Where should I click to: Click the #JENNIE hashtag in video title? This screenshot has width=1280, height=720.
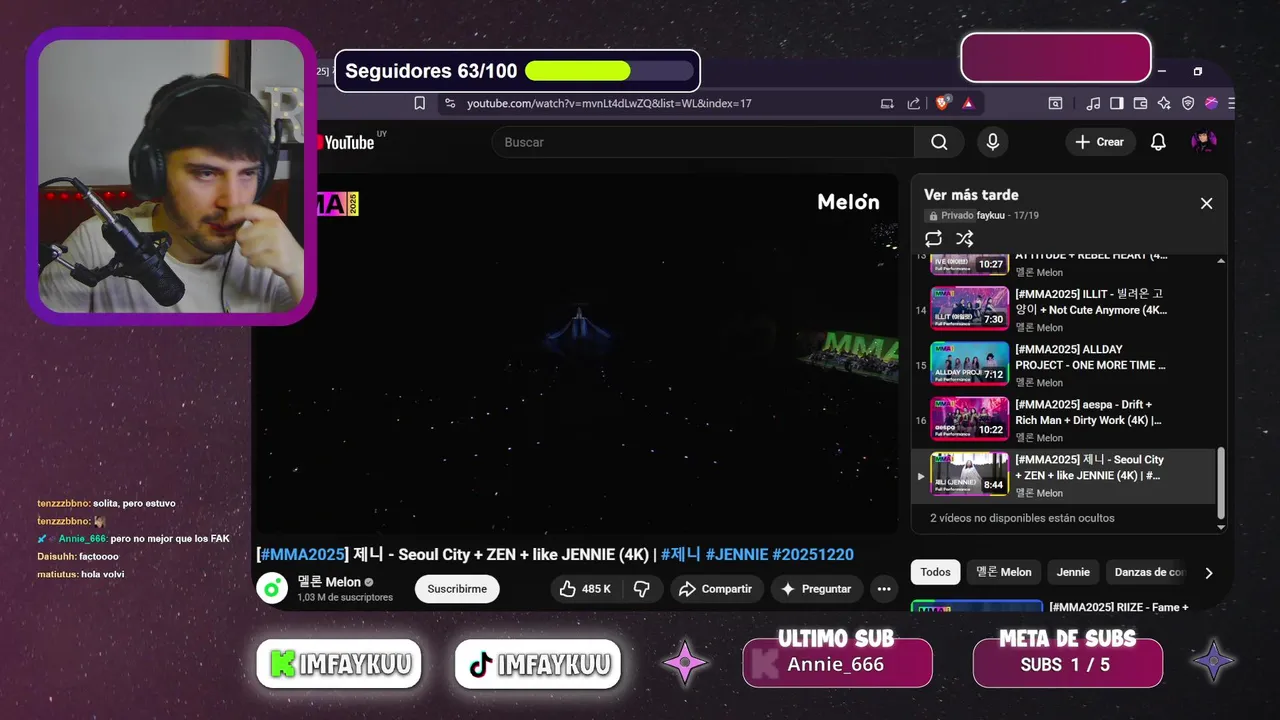pos(737,554)
